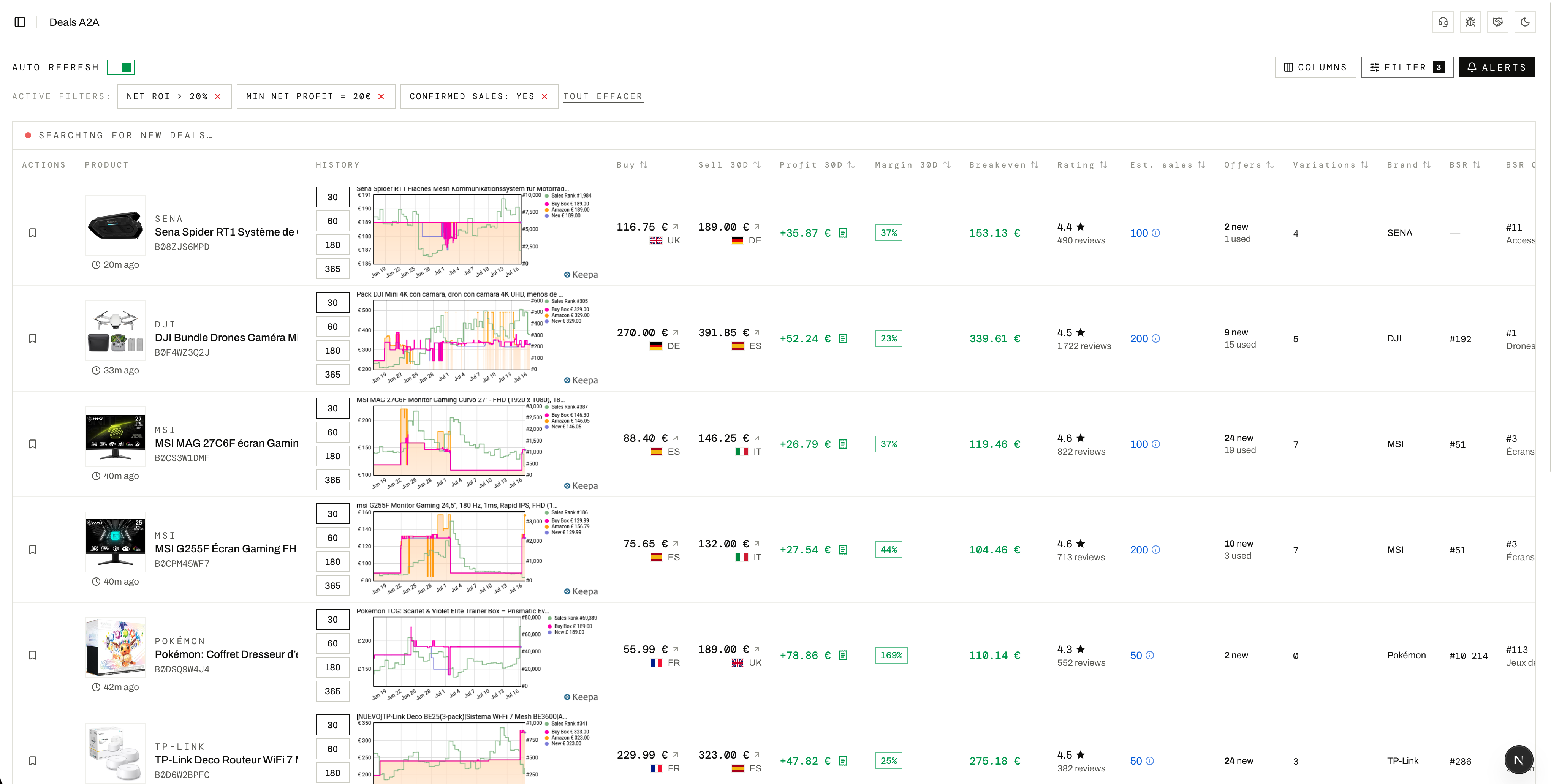The height and width of the screenshot is (784, 1551).
Task: Sort by Buy column
Action: pos(631,165)
